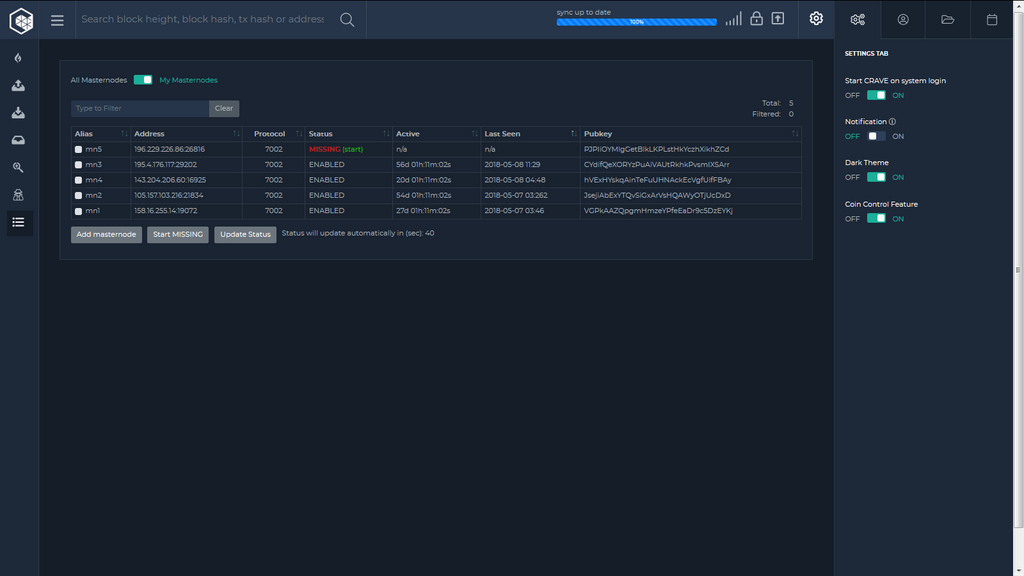Open the anonymous agent sidebar icon

[x=18, y=195]
